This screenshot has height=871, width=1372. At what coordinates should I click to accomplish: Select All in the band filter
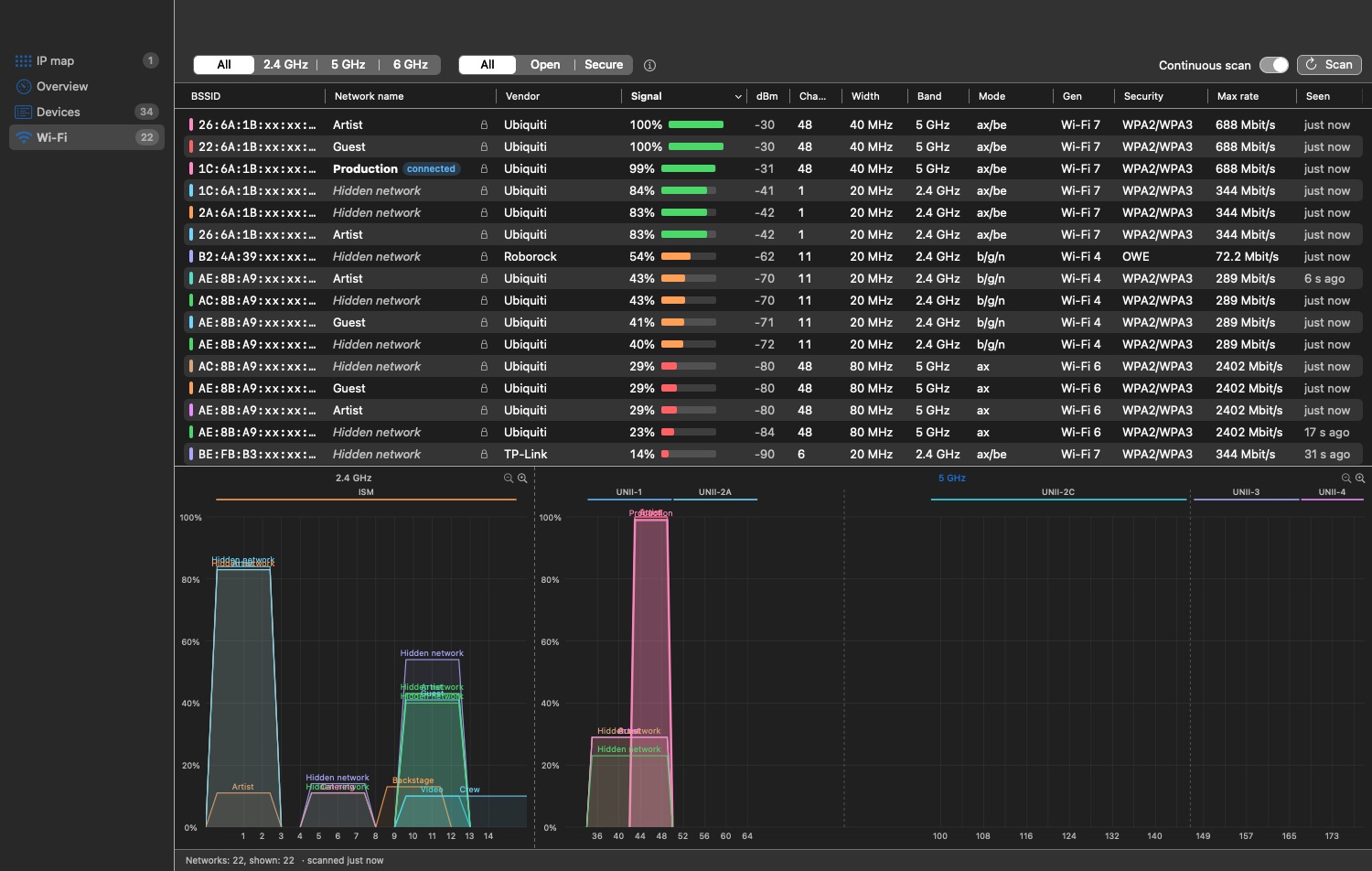tap(224, 65)
